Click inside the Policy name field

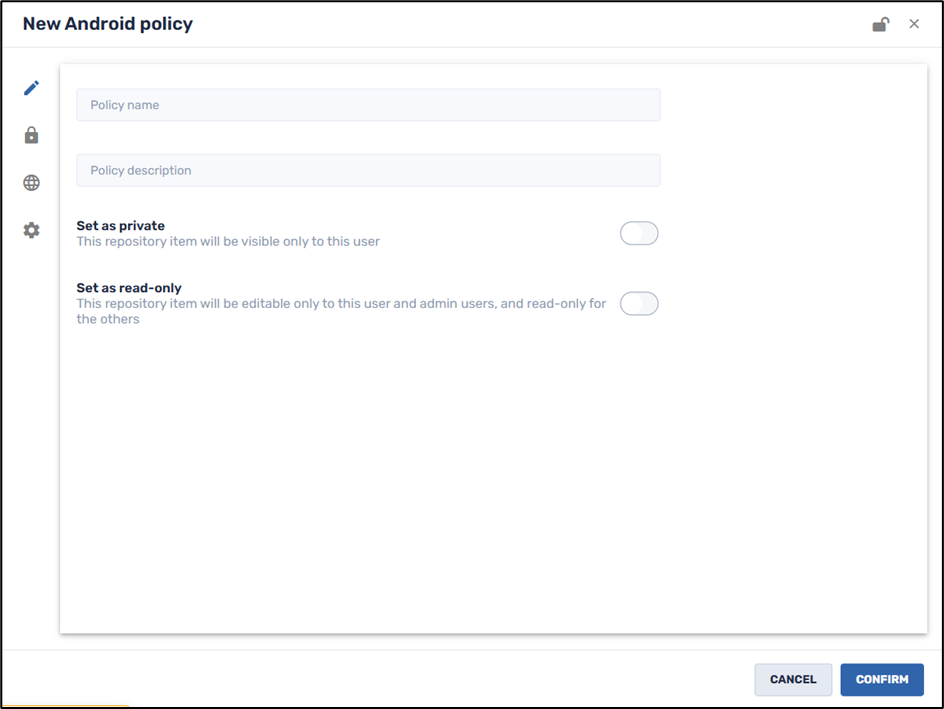pos(368,105)
